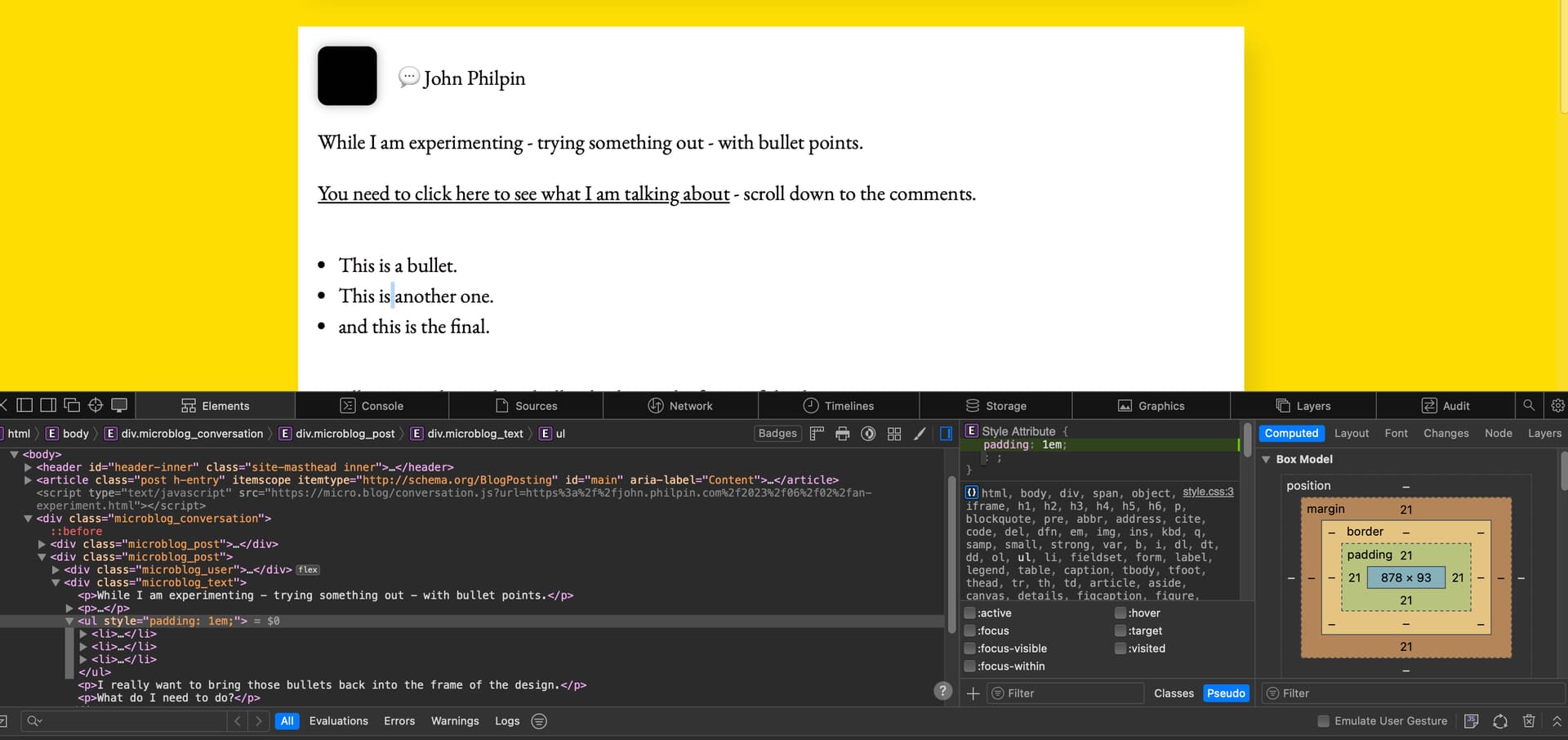The image size is (1568, 740).
Task: Open the Storage tab
Action: 996,406
